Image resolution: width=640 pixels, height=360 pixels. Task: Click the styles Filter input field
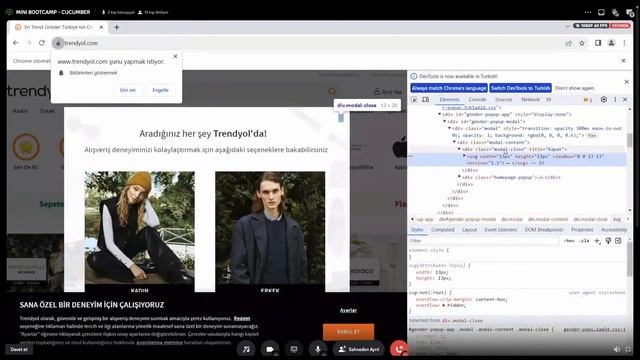[x=484, y=241]
